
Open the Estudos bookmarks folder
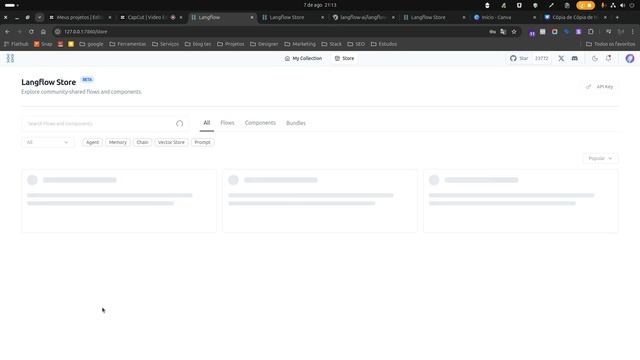pos(384,44)
